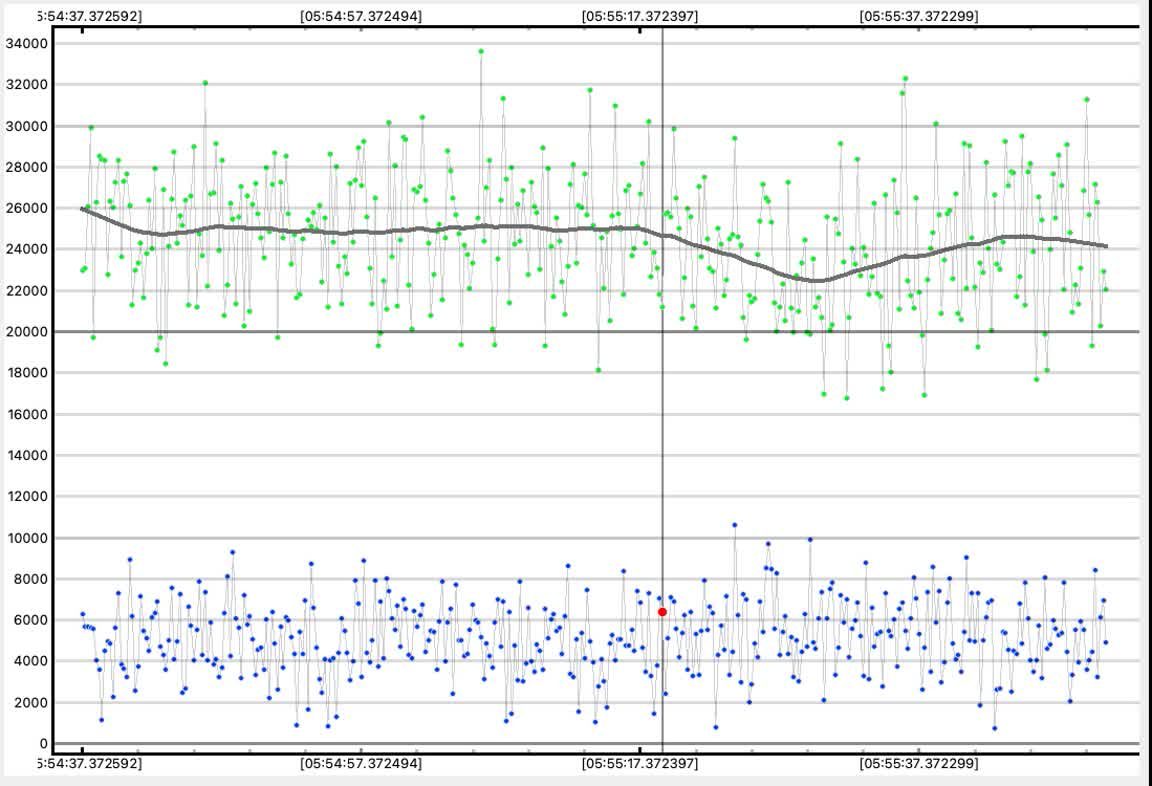Click the top 05:54:57.372494 time label

361,16
